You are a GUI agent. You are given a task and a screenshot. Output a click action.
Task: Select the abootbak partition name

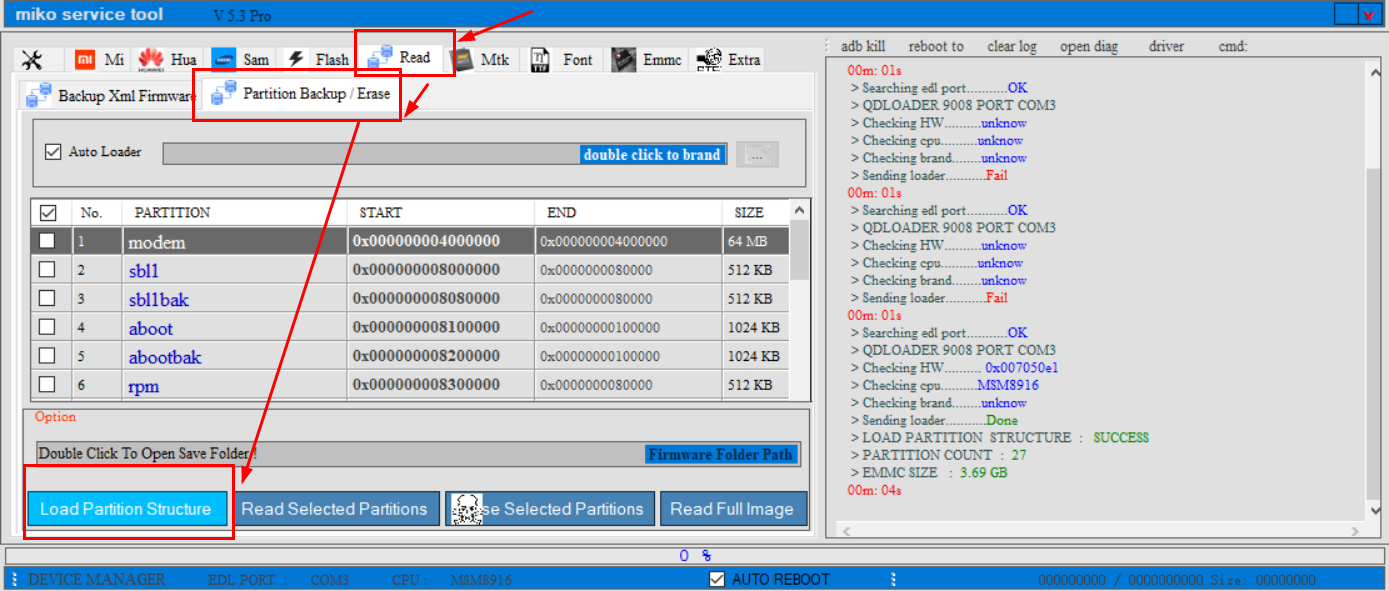(165, 357)
